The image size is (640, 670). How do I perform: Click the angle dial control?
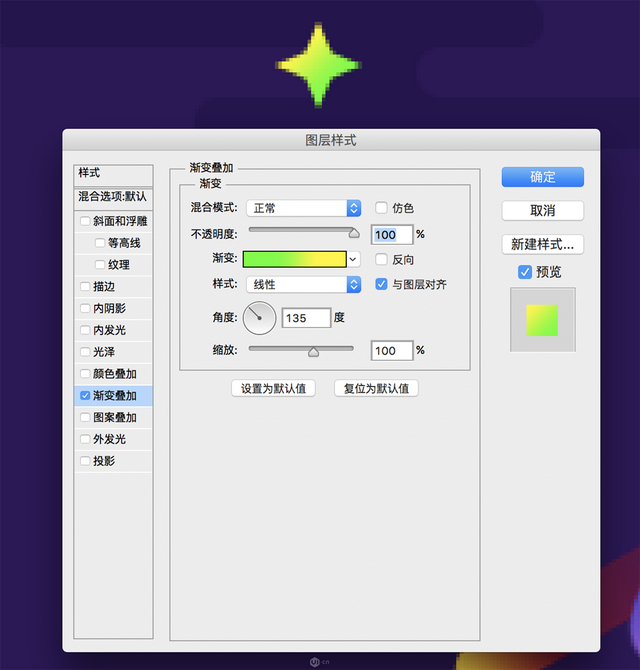point(259,318)
